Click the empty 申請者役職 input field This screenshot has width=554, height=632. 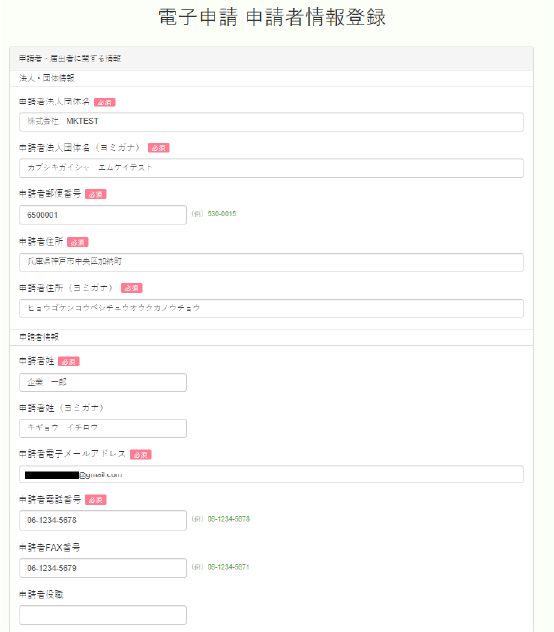pyautogui.click(x=103, y=615)
